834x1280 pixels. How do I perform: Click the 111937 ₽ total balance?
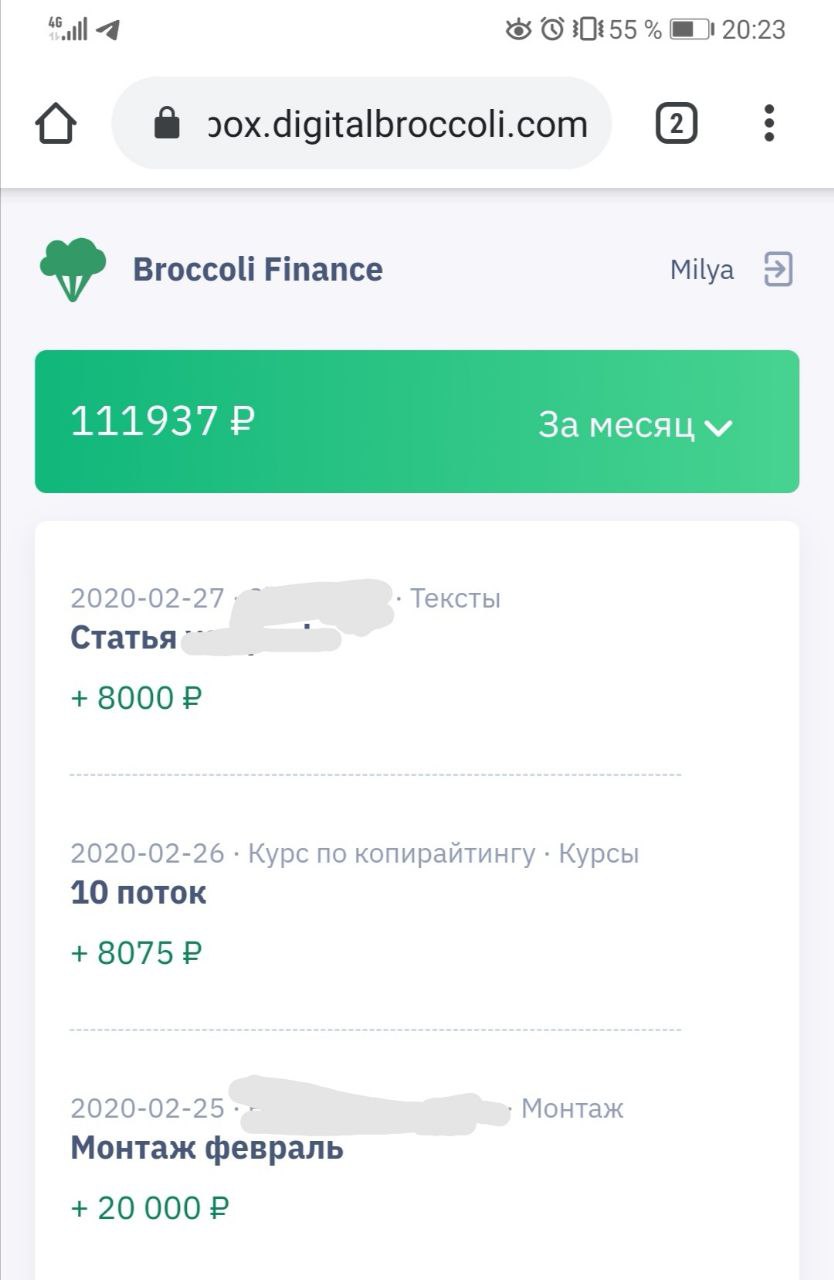tap(162, 421)
